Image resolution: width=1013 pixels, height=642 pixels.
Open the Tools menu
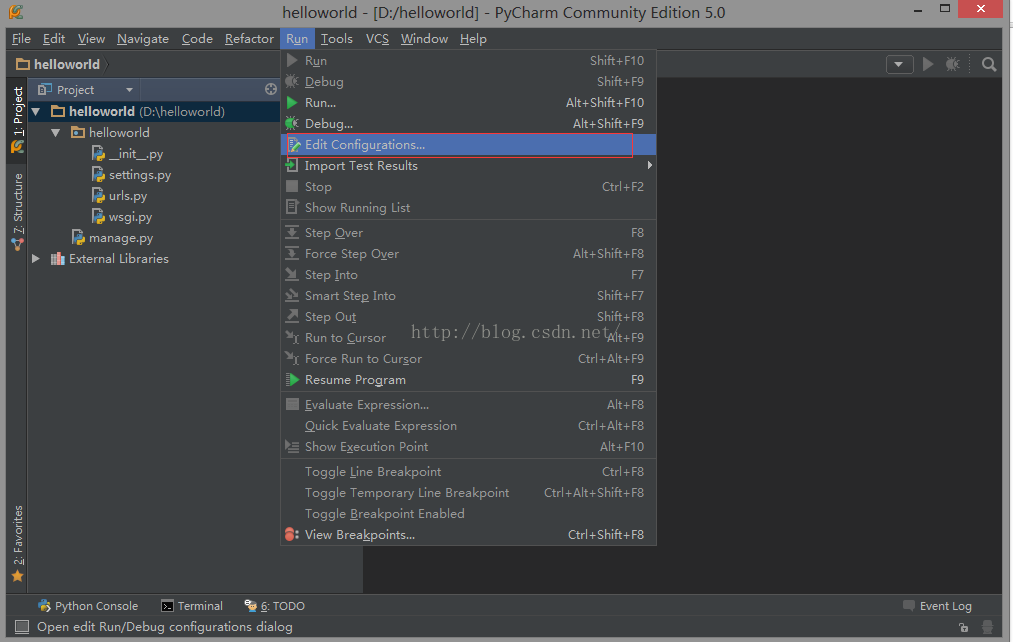point(337,39)
